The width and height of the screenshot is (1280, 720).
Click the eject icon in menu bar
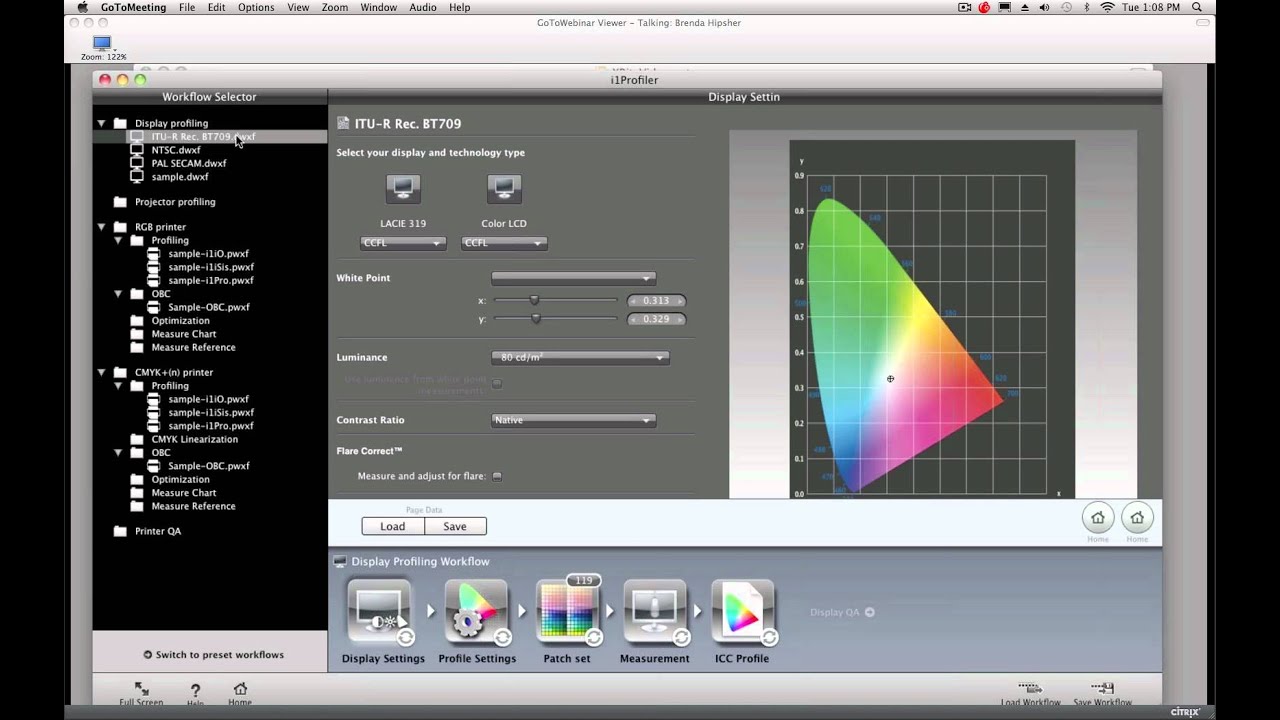pos(1027,7)
